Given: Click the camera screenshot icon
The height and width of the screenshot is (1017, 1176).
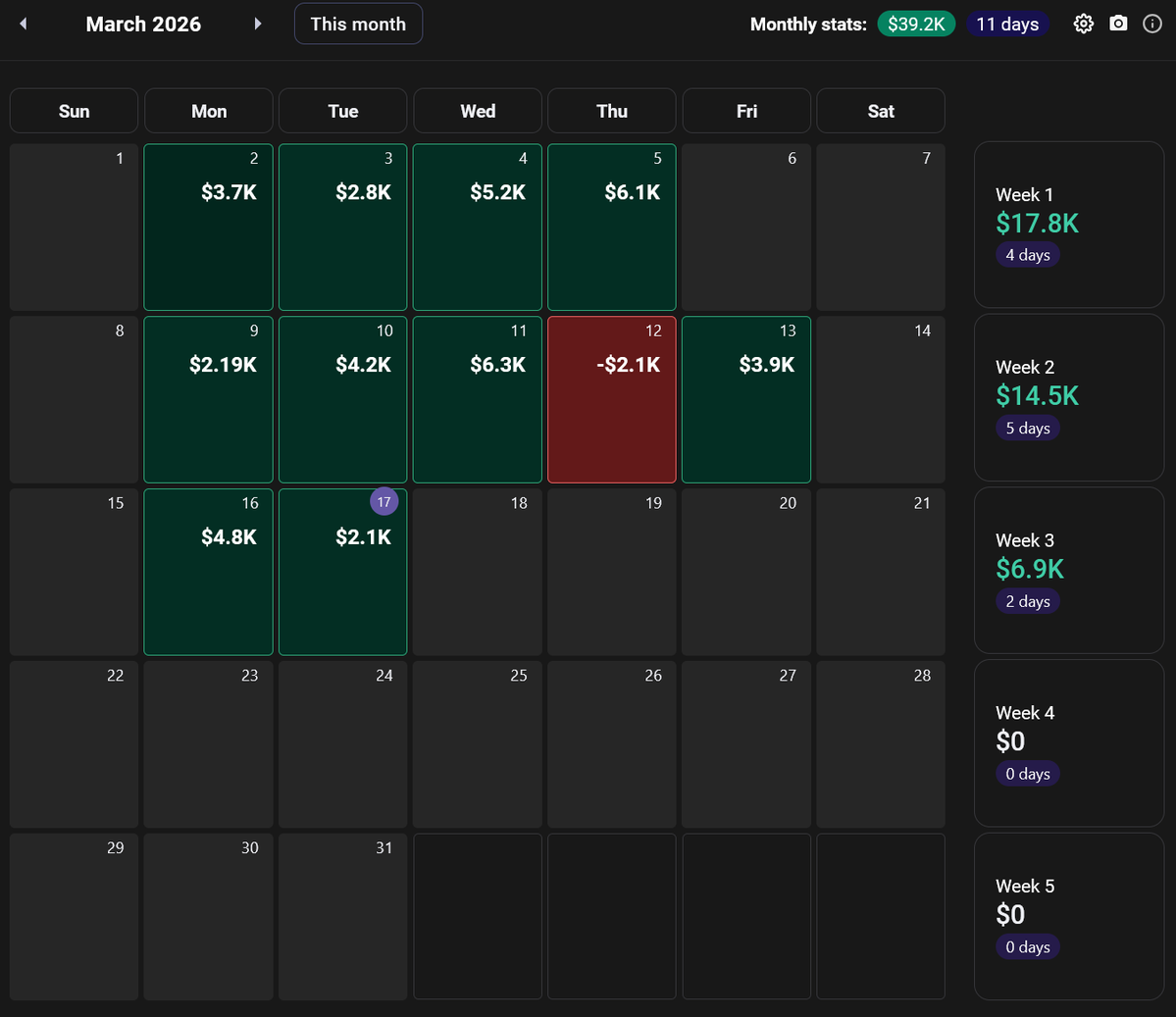Looking at the screenshot, I should click(x=1118, y=24).
